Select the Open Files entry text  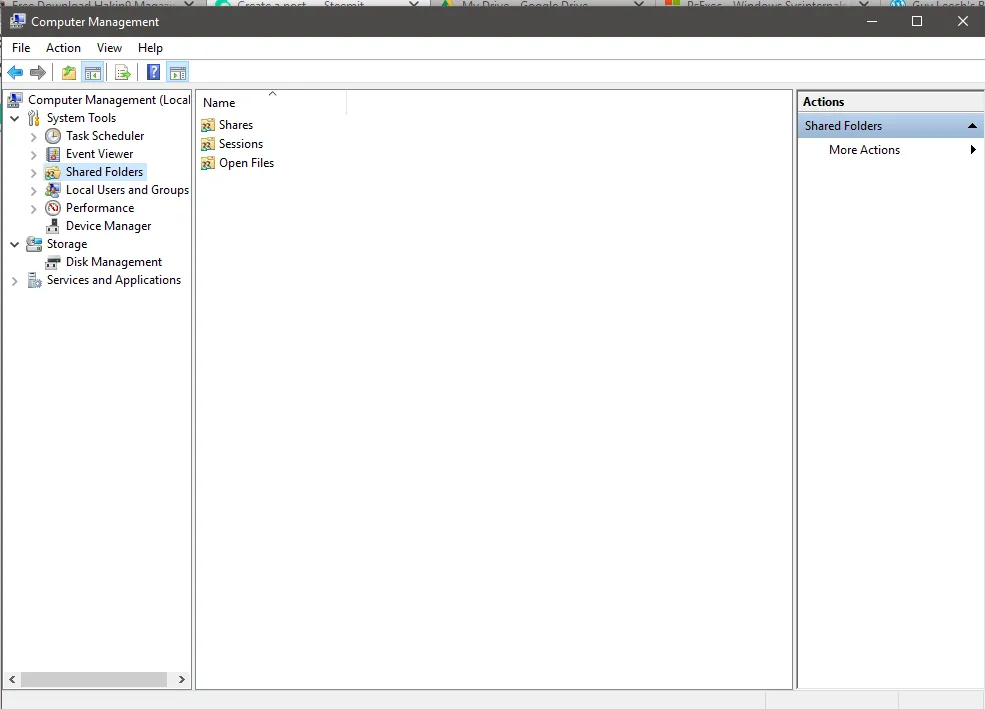tap(246, 163)
